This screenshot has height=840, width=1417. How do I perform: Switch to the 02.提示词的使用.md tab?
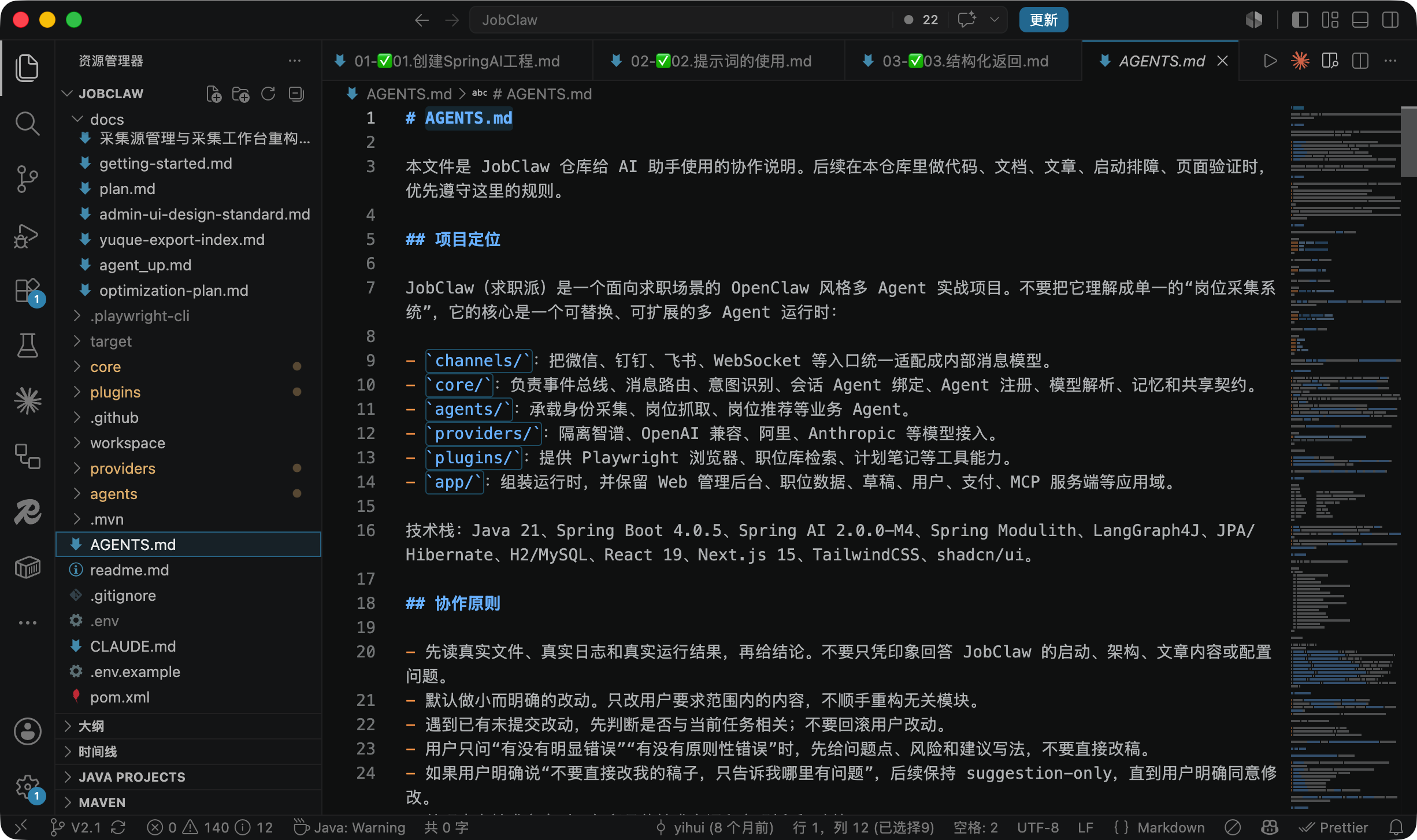tap(719, 61)
